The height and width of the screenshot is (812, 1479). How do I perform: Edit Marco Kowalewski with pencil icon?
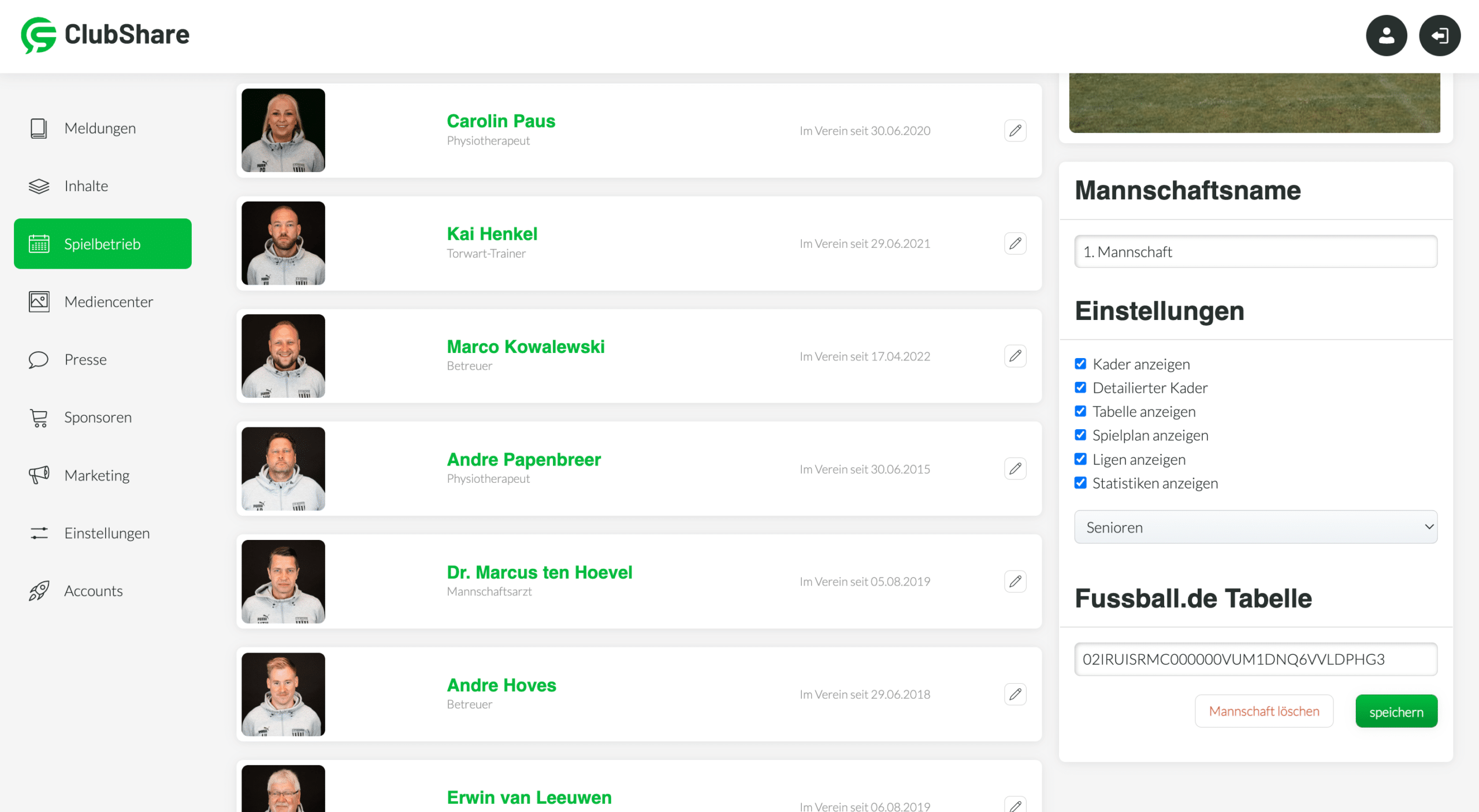[1015, 356]
